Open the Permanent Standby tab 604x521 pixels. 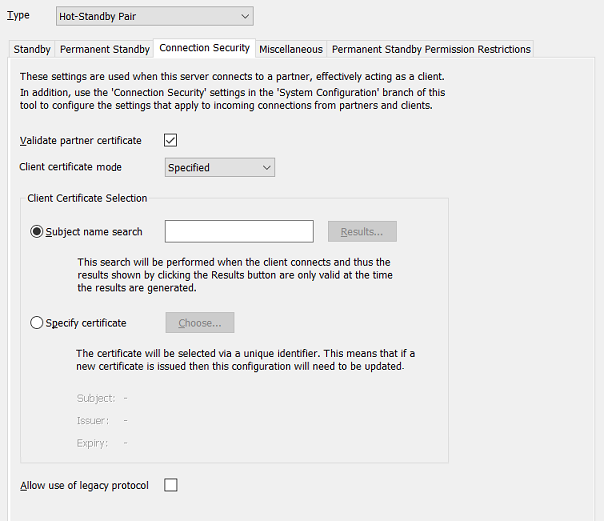pyautogui.click(x=105, y=49)
